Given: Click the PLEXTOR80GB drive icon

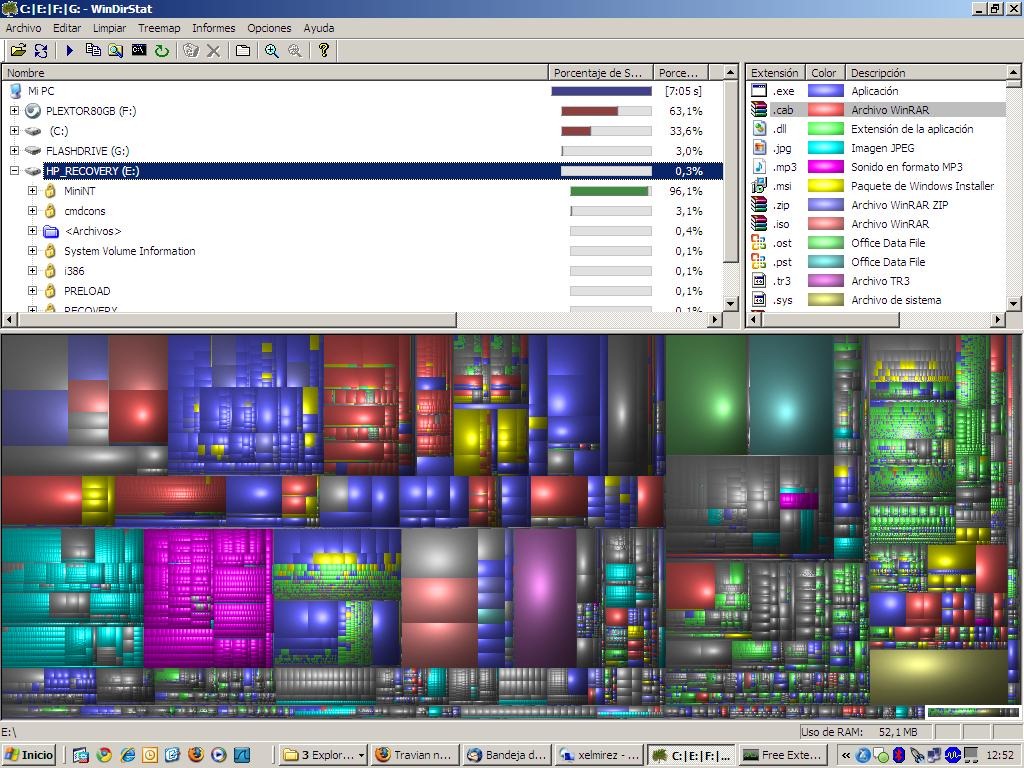Looking at the screenshot, I should point(33,111).
